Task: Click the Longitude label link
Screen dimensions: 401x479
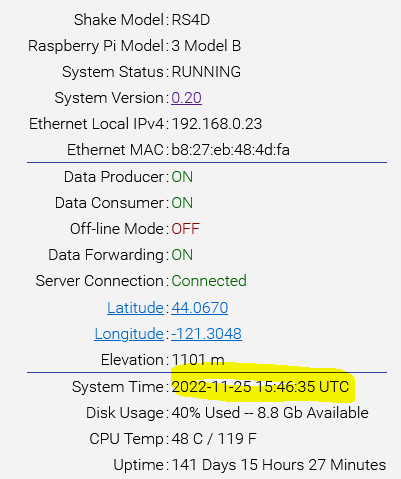Action: pos(129,333)
